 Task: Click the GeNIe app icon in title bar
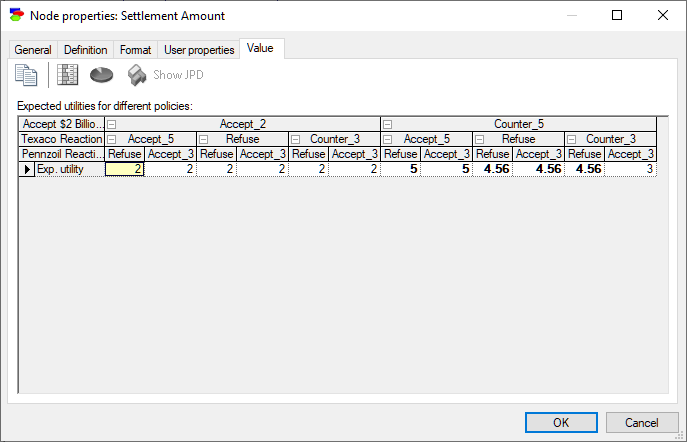tap(16, 15)
